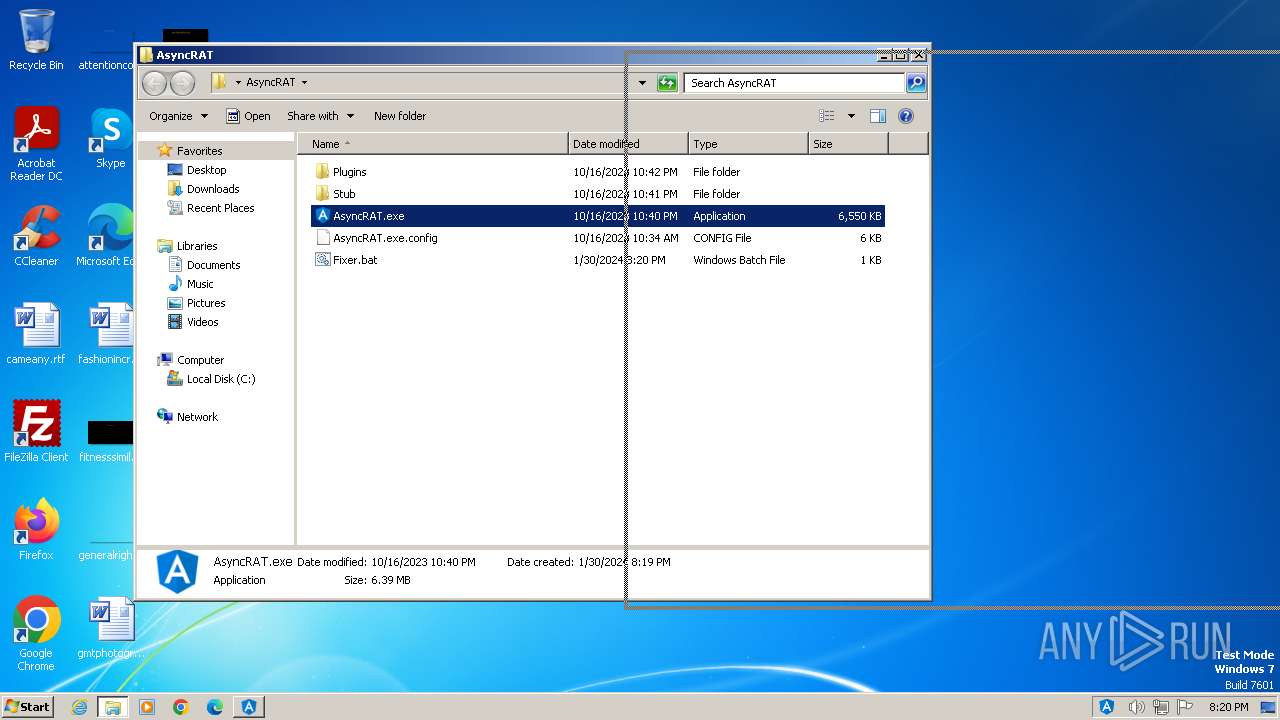Change view using the views icon
Viewport: 1280px width, 720px height.
point(826,116)
